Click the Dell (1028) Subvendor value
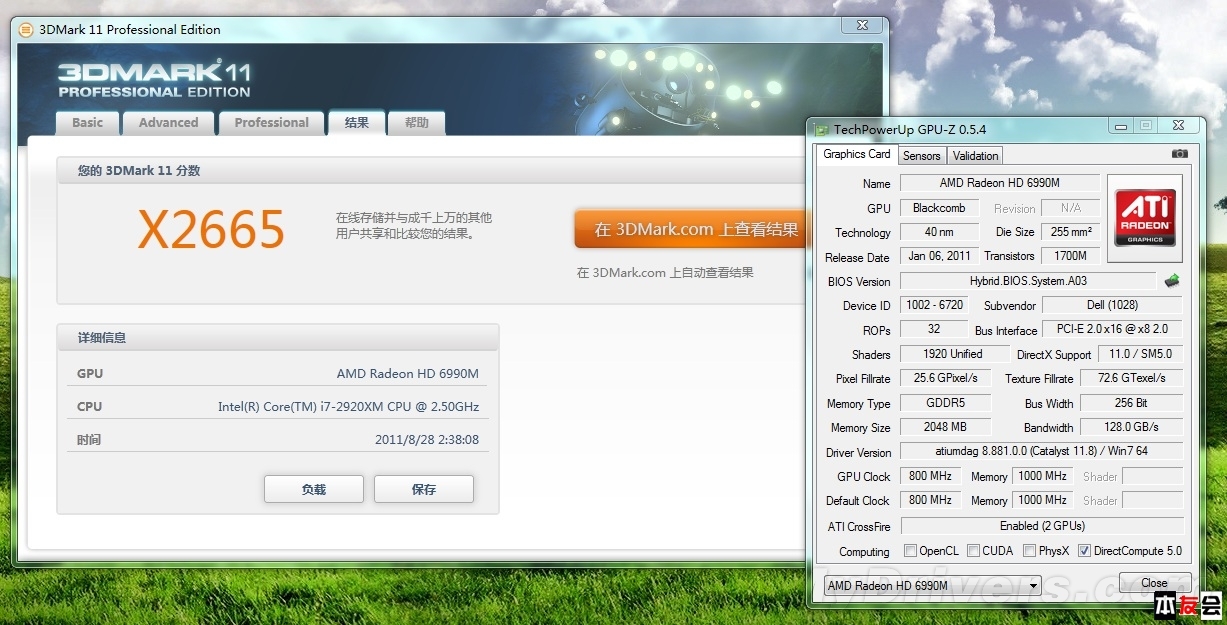Screen dimensions: 1227x625 pos(1112,305)
